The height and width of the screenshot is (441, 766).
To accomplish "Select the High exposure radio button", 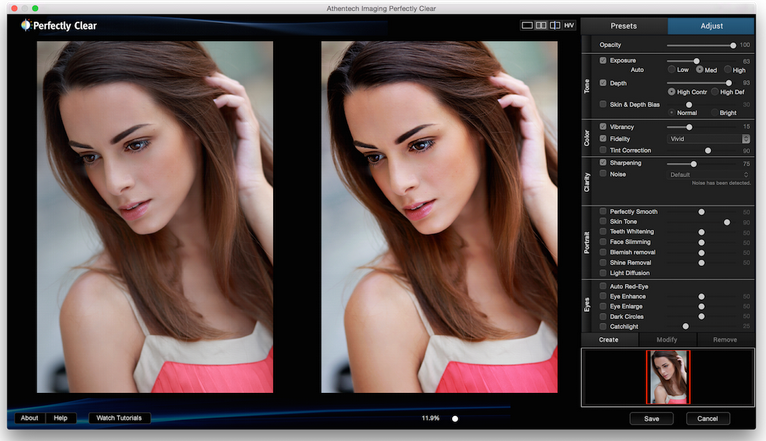I will [727, 70].
